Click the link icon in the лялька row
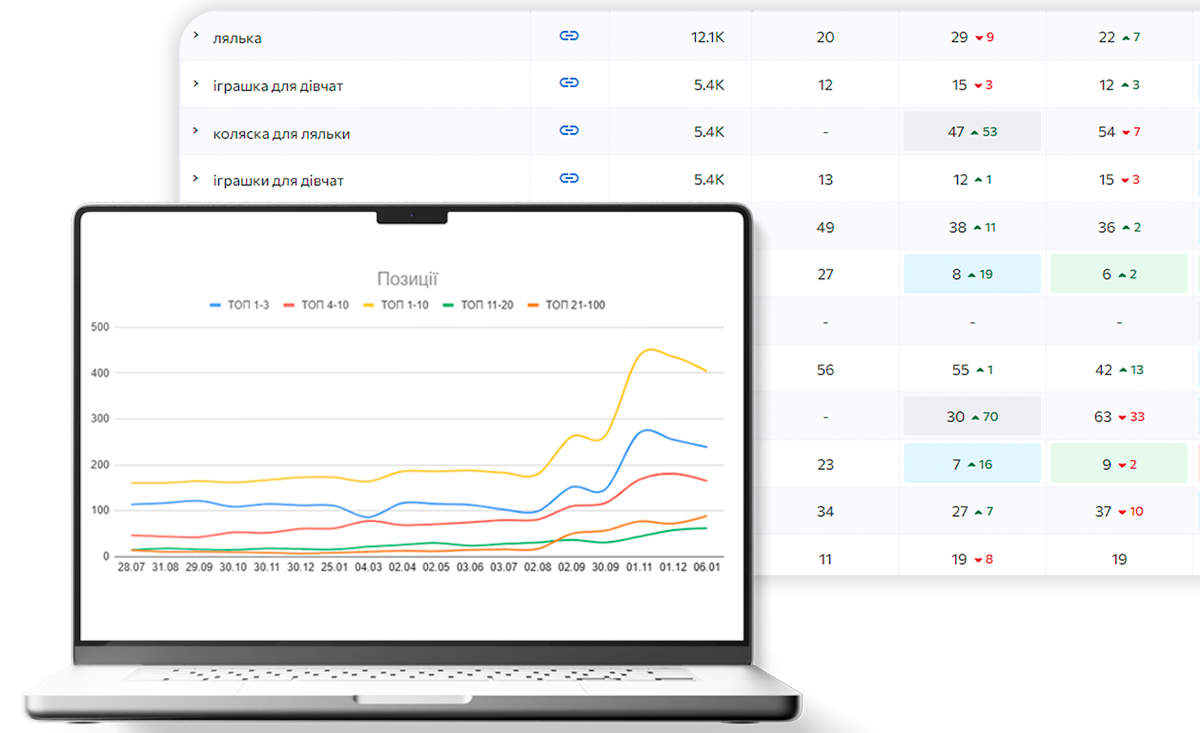1200x733 pixels. click(569, 37)
